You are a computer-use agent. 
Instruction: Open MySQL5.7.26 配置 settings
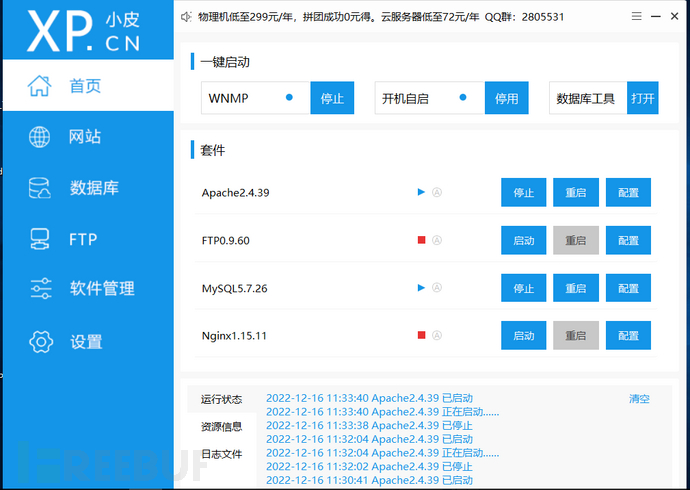[x=628, y=288]
